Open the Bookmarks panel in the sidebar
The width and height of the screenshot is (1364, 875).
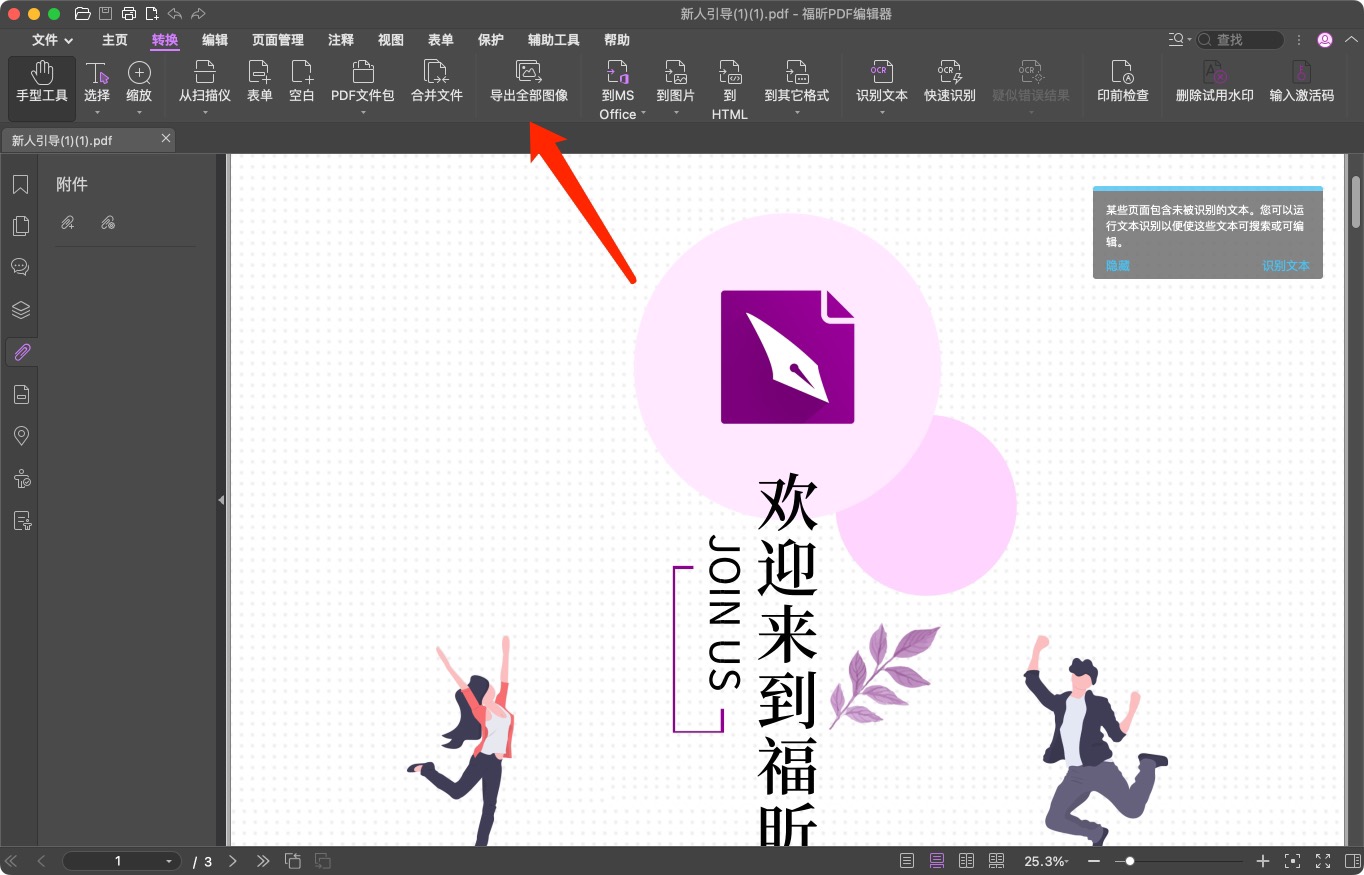[x=20, y=184]
